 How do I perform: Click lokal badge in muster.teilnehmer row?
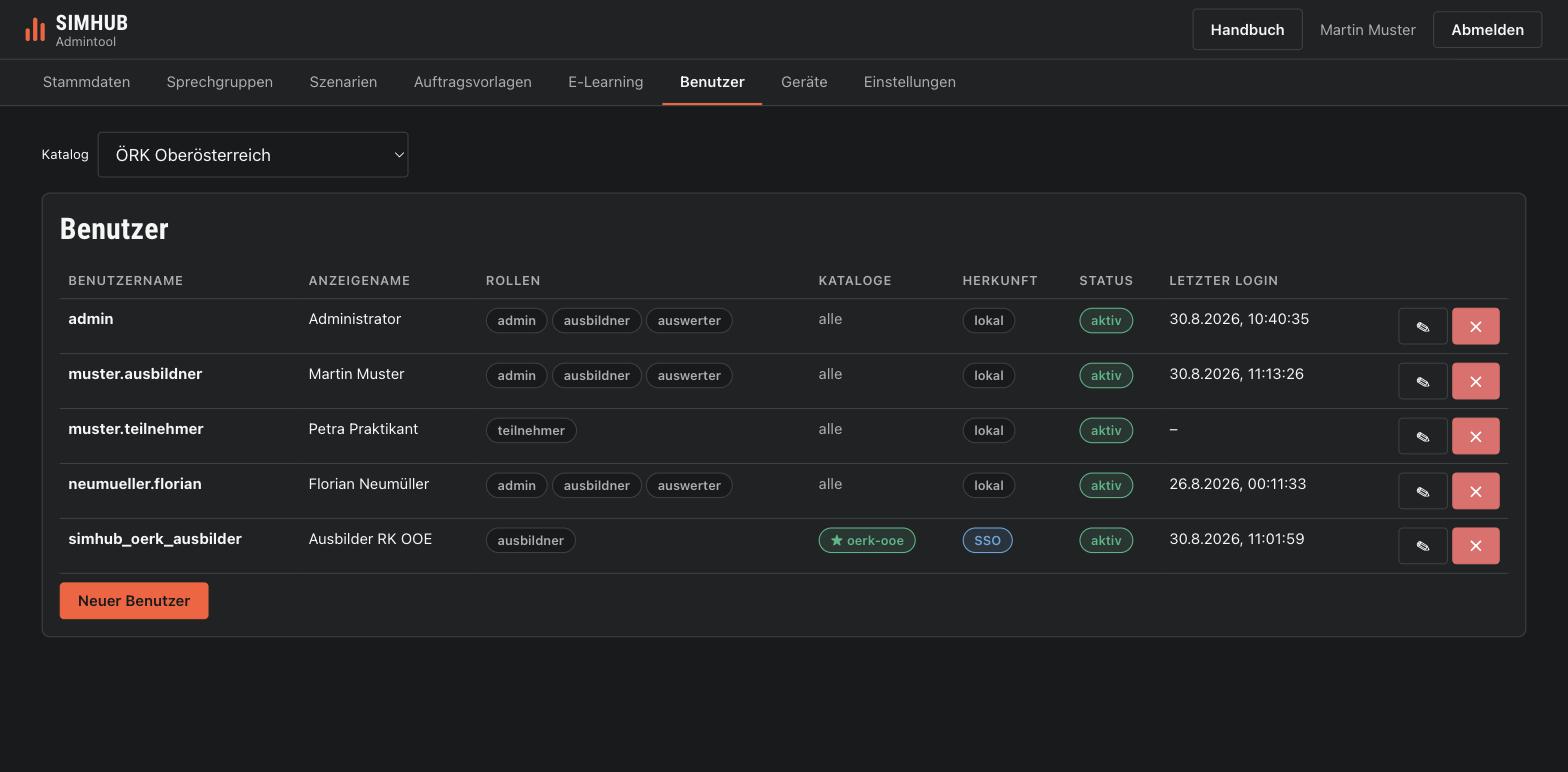coord(989,430)
